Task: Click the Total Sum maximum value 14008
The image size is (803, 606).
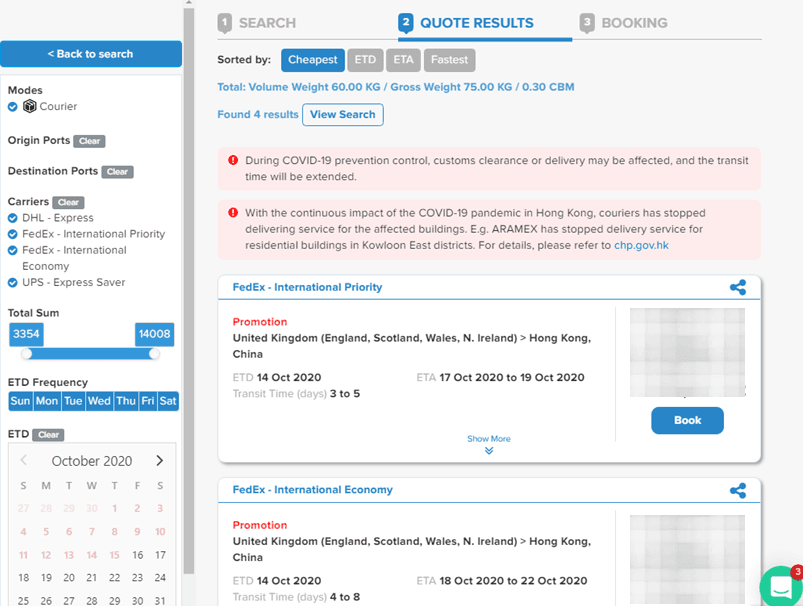Action: [155, 334]
